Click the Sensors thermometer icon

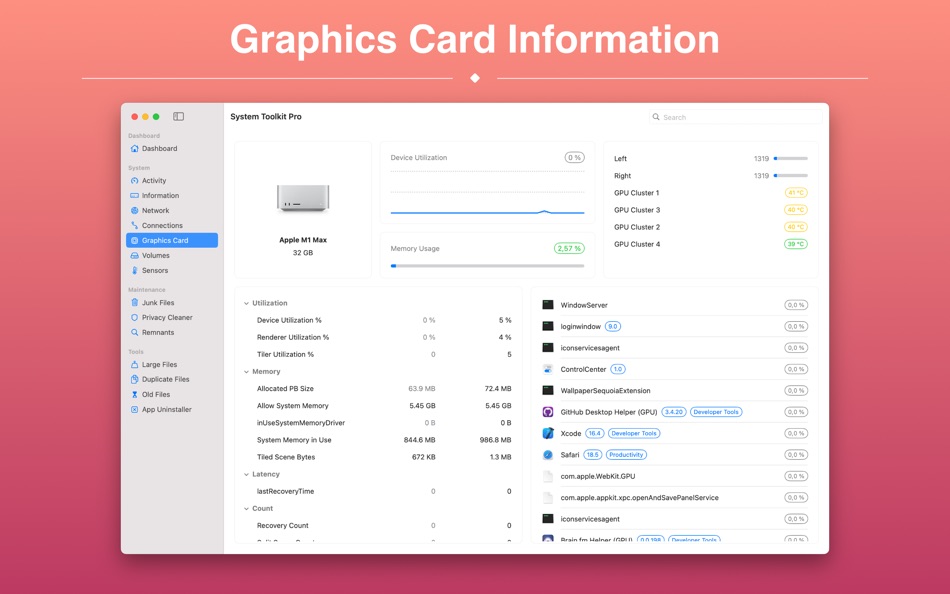click(x=135, y=270)
